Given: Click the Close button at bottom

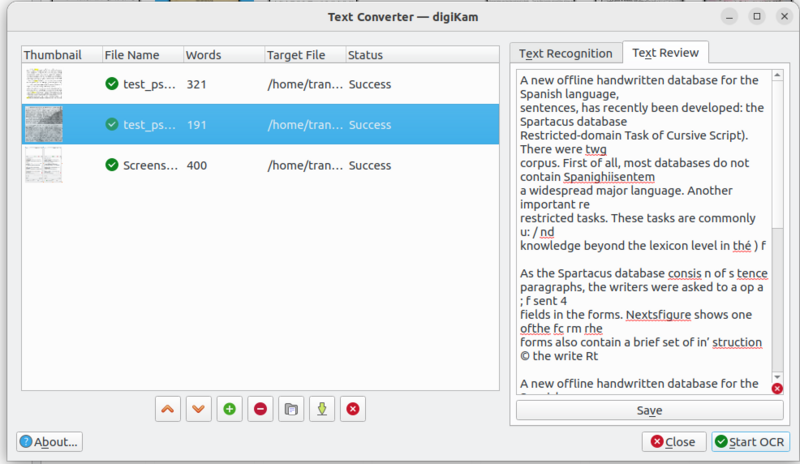Looking at the screenshot, I should [673, 442].
